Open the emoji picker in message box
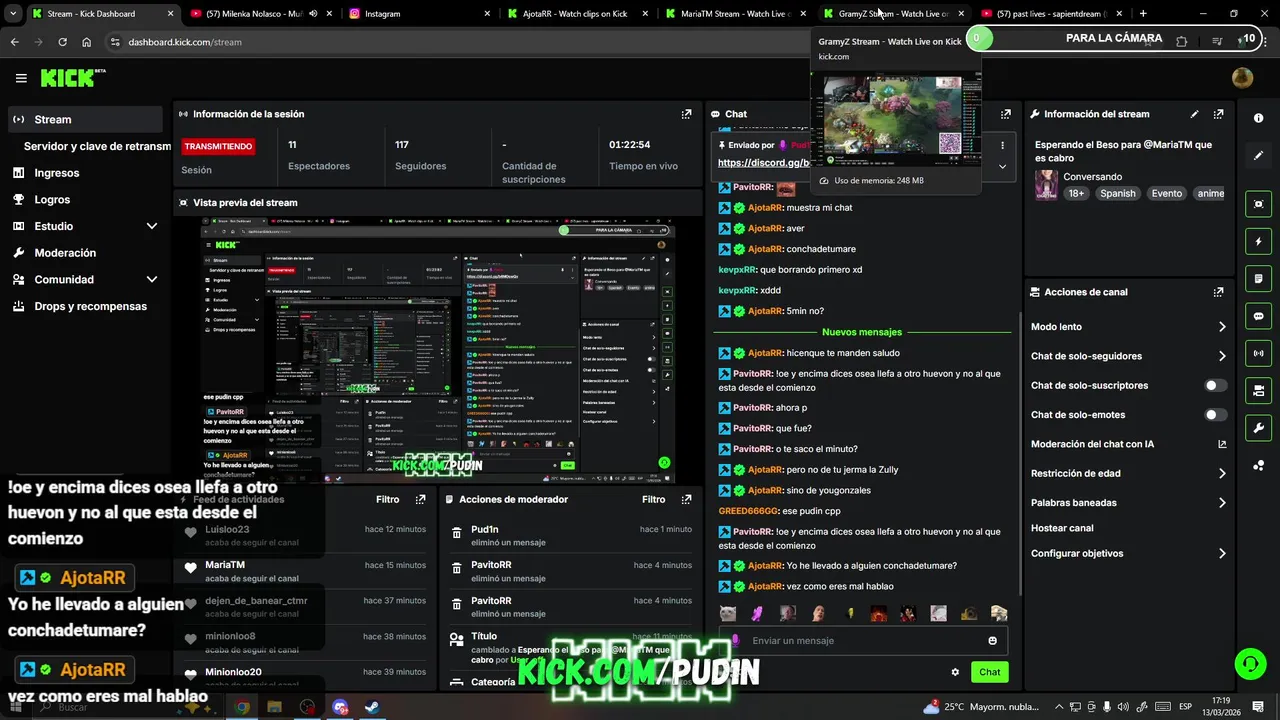 tap(992, 641)
